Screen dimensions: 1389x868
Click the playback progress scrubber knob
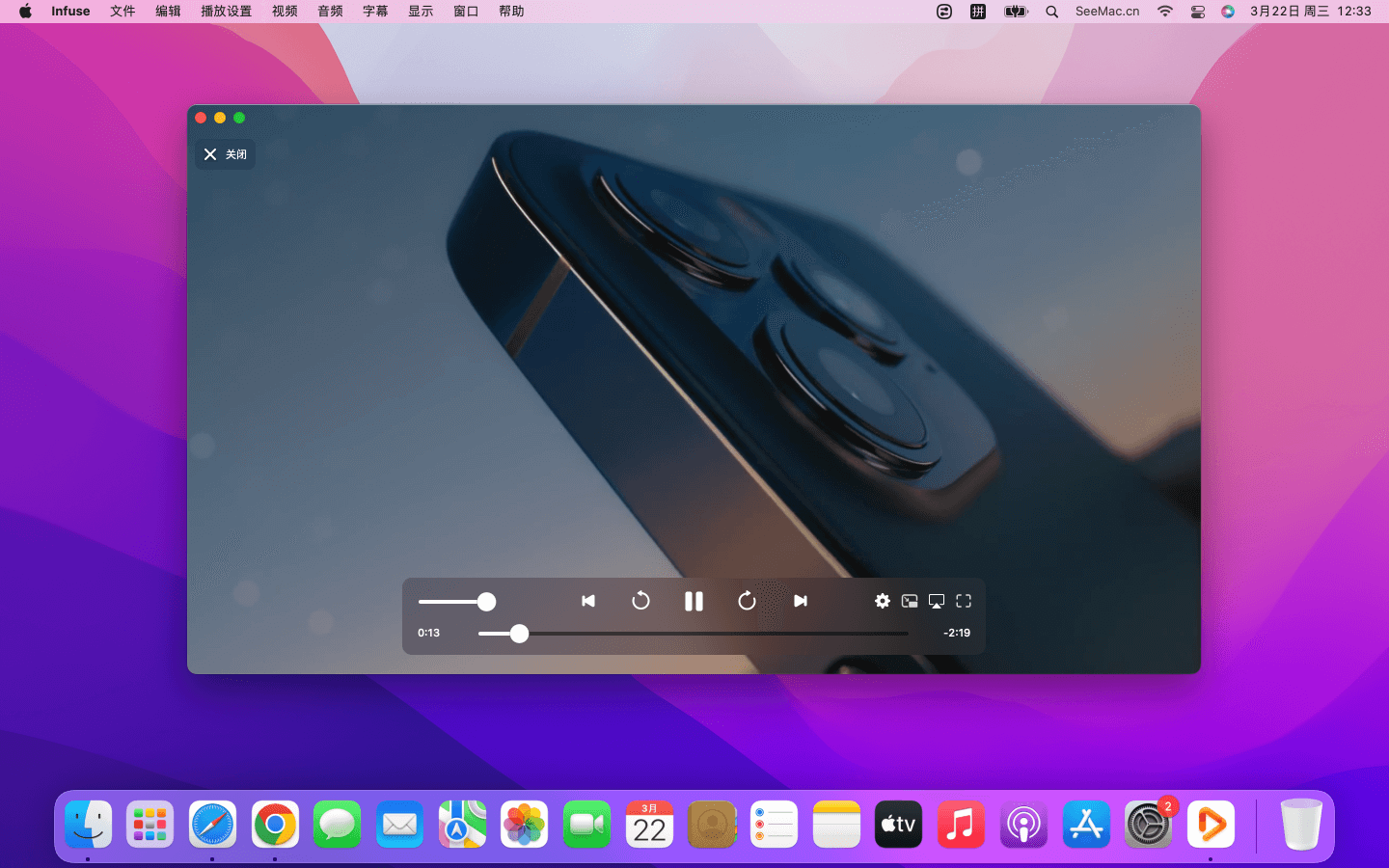(x=519, y=634)
